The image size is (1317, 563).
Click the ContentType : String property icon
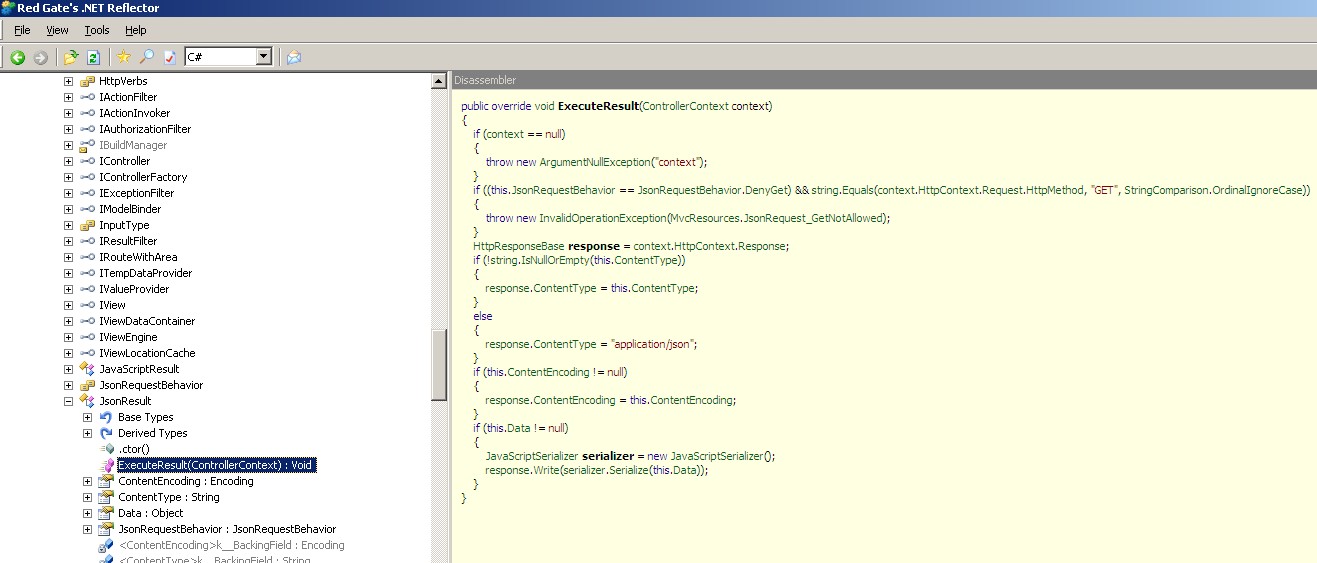(106, 497)
